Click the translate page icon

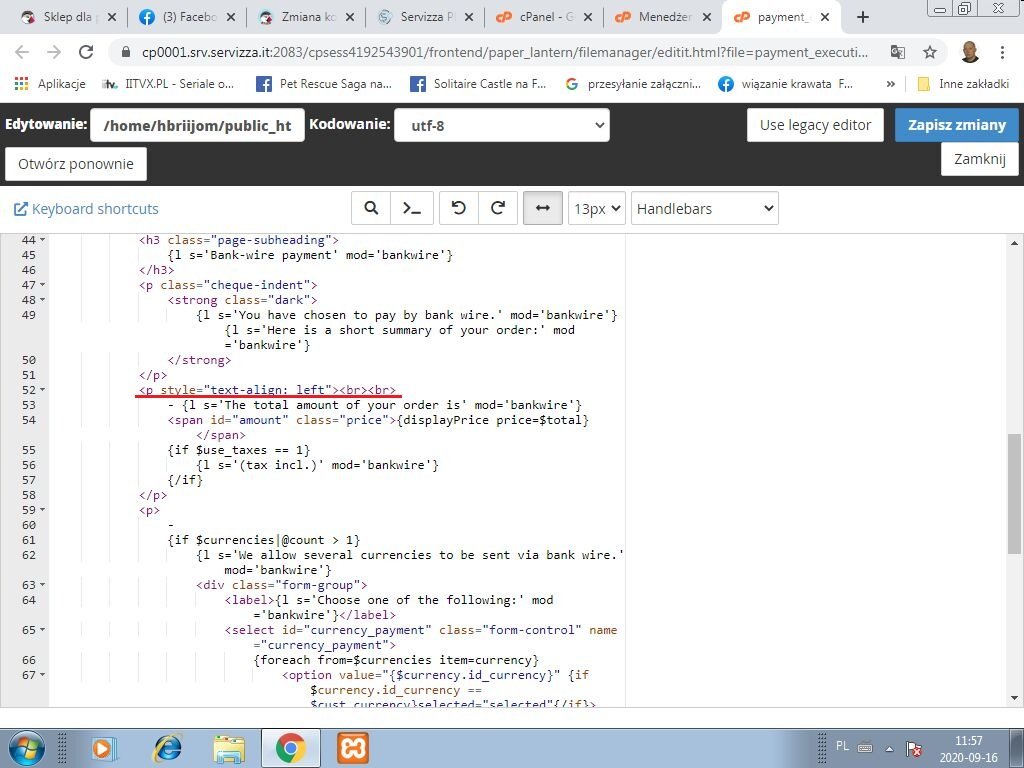coord(898,52)
